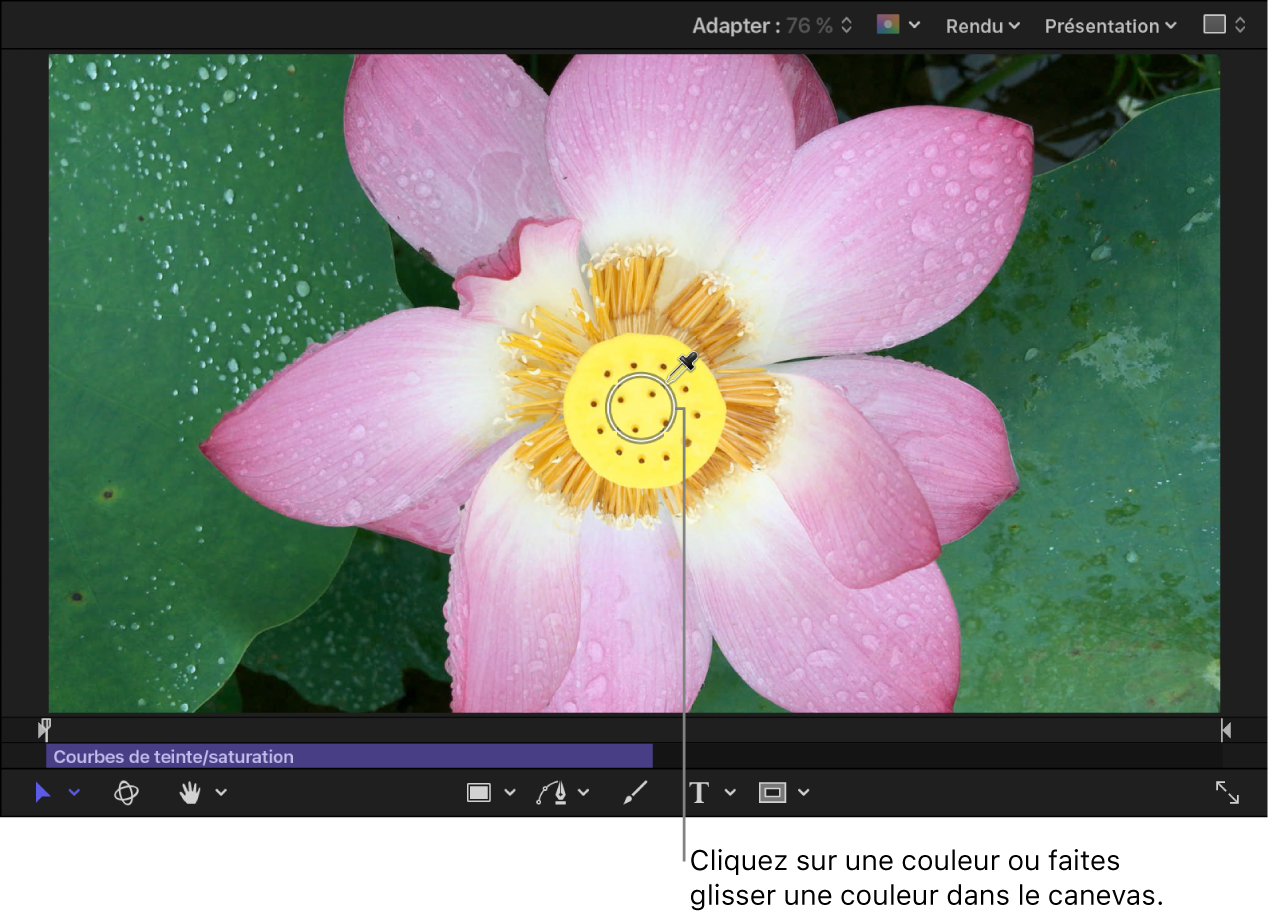Screen dimensions: 1269x915
Task: Sample the yellow flower center color
Action: [x=642, y=409]
